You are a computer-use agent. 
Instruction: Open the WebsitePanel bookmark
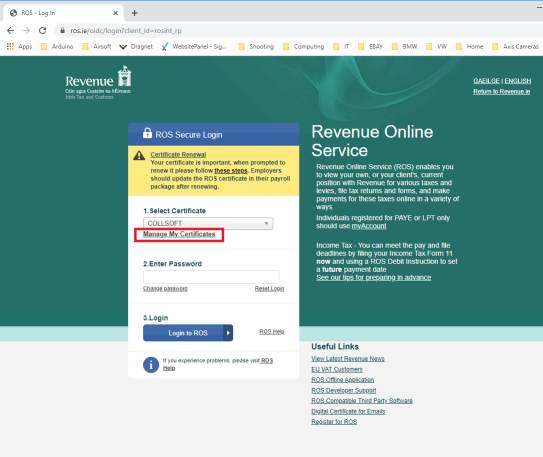coord(194,46)
